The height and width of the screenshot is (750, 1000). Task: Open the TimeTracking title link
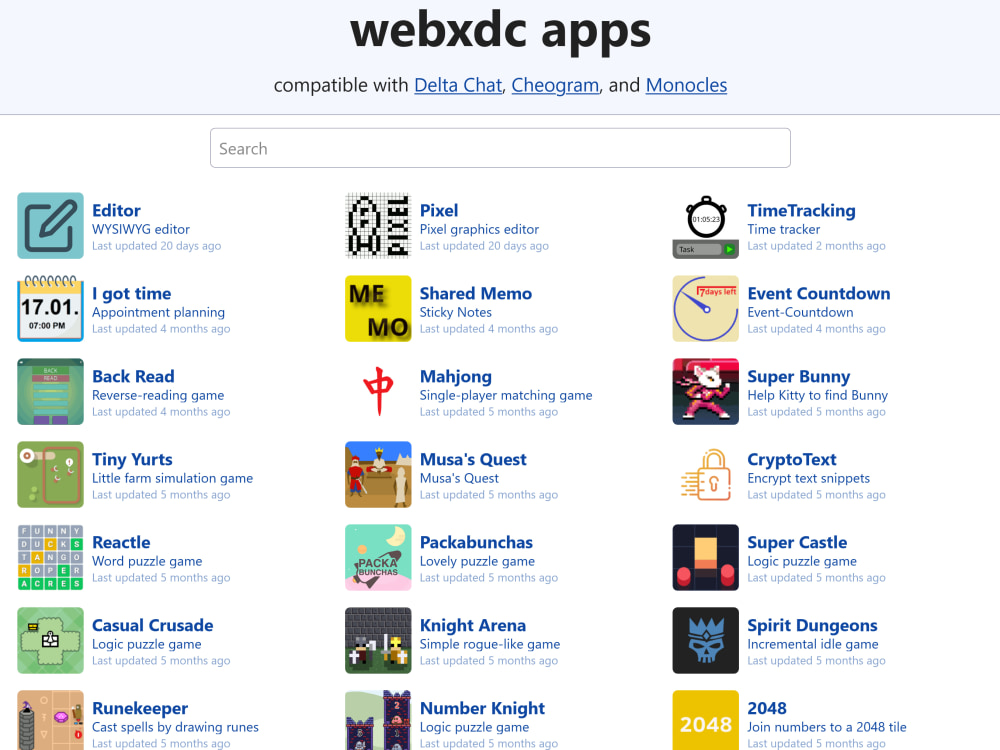(x=801, y=210)
